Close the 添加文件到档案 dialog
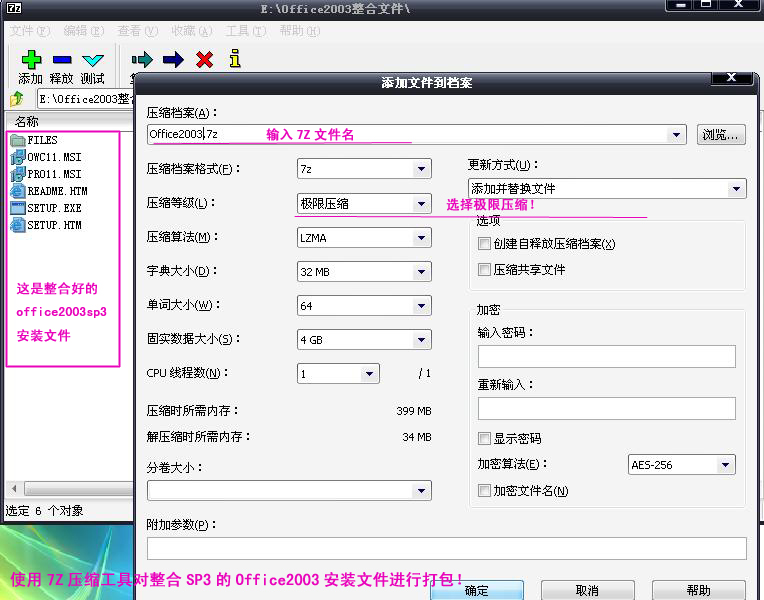The width and height of the screenshot is (764, 600). [x=731, y=78]
